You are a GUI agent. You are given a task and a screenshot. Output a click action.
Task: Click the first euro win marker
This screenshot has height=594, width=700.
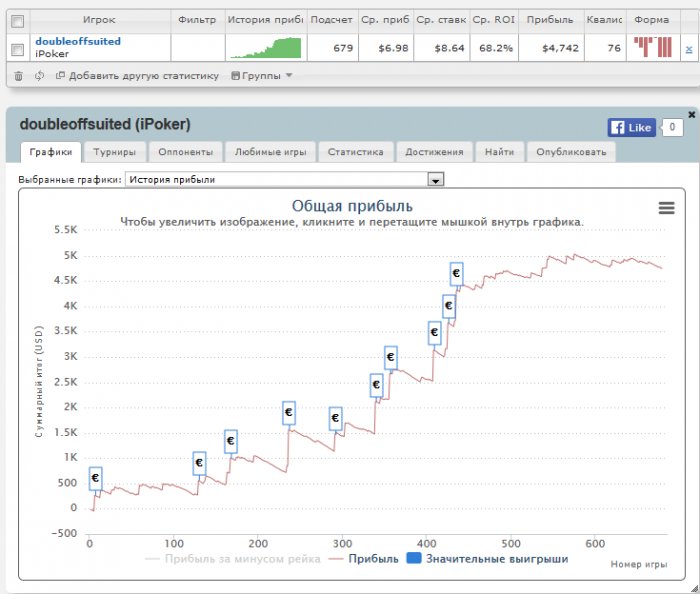[95, 478]
